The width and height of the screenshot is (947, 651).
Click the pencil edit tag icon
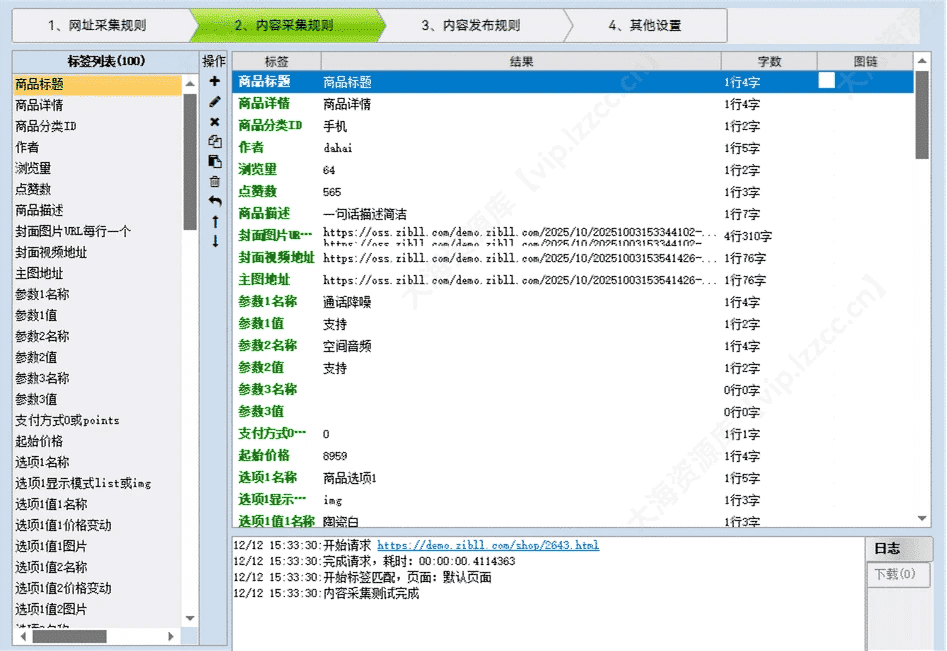pos(214,101)
